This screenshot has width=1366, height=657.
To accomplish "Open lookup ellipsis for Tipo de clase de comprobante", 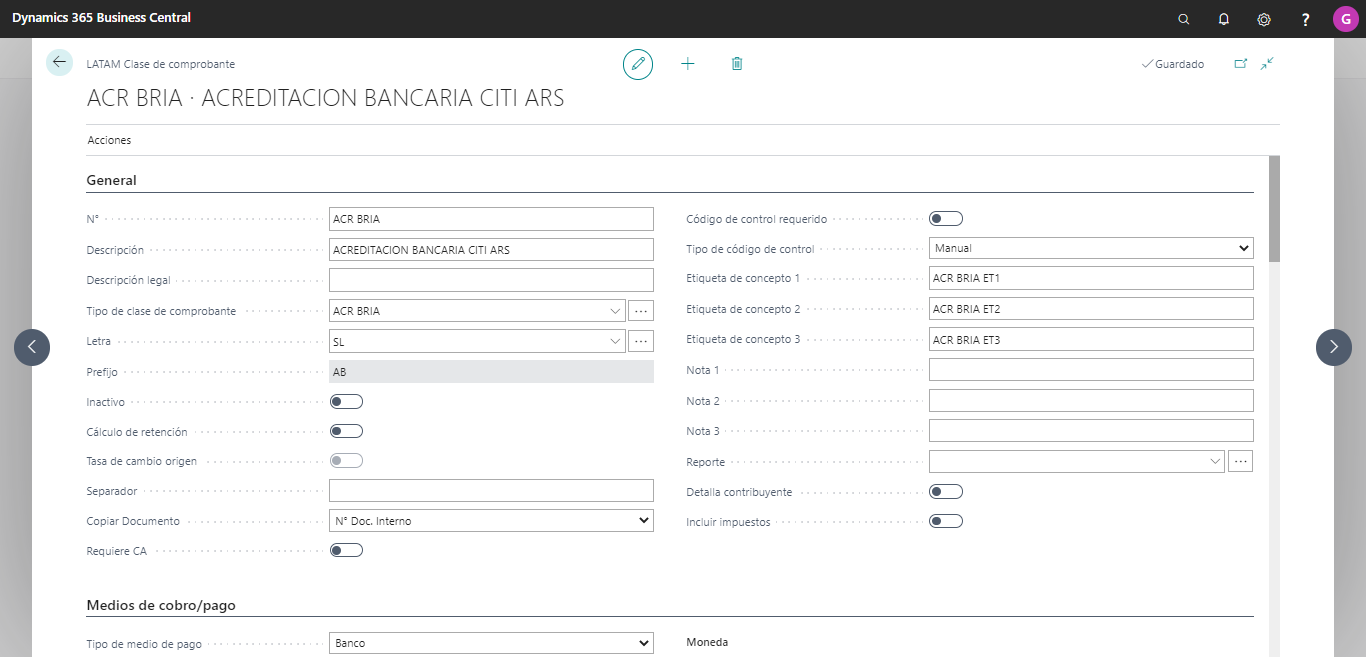I will click(641, 311).
